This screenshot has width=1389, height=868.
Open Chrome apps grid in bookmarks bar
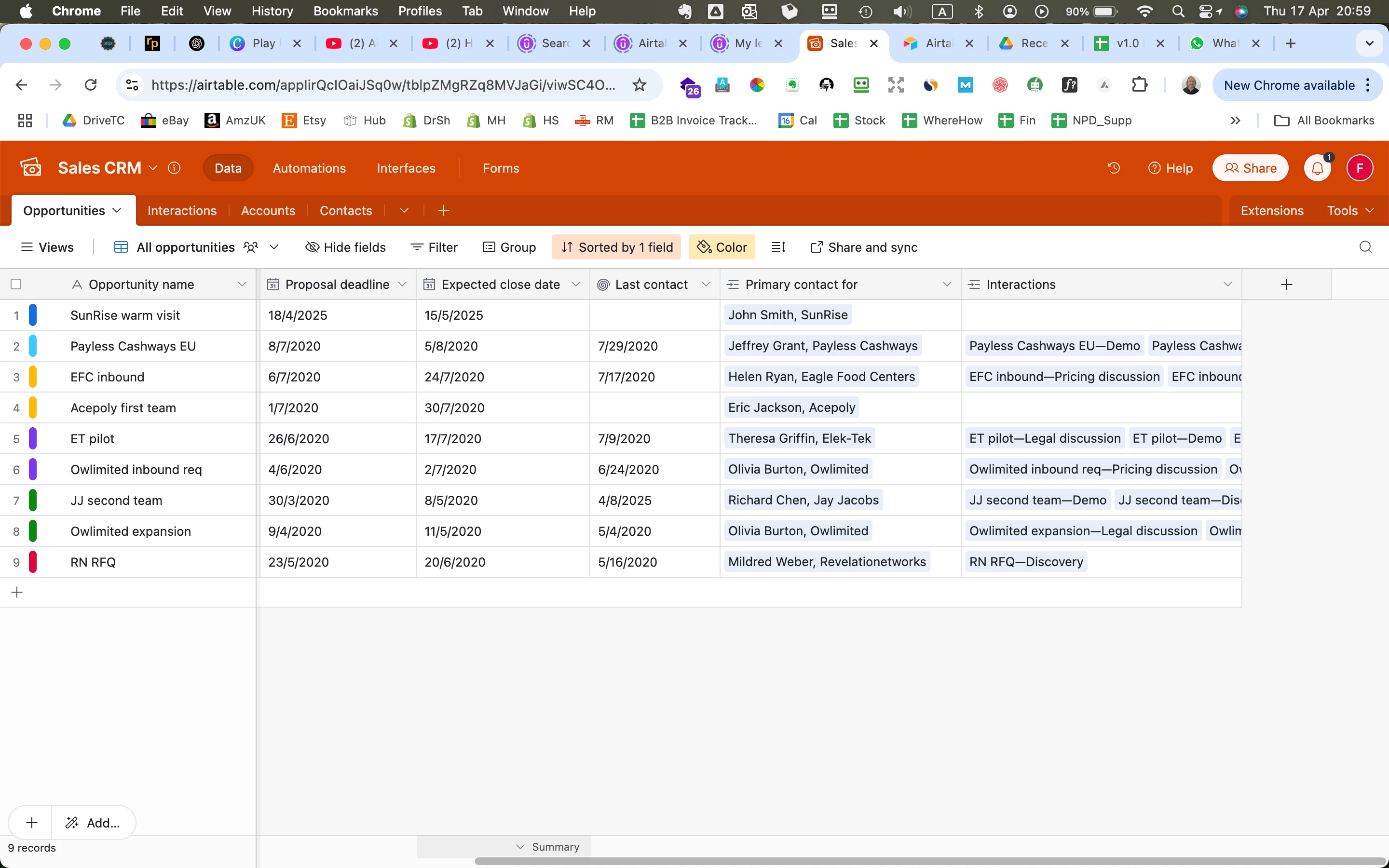(25, 121)
